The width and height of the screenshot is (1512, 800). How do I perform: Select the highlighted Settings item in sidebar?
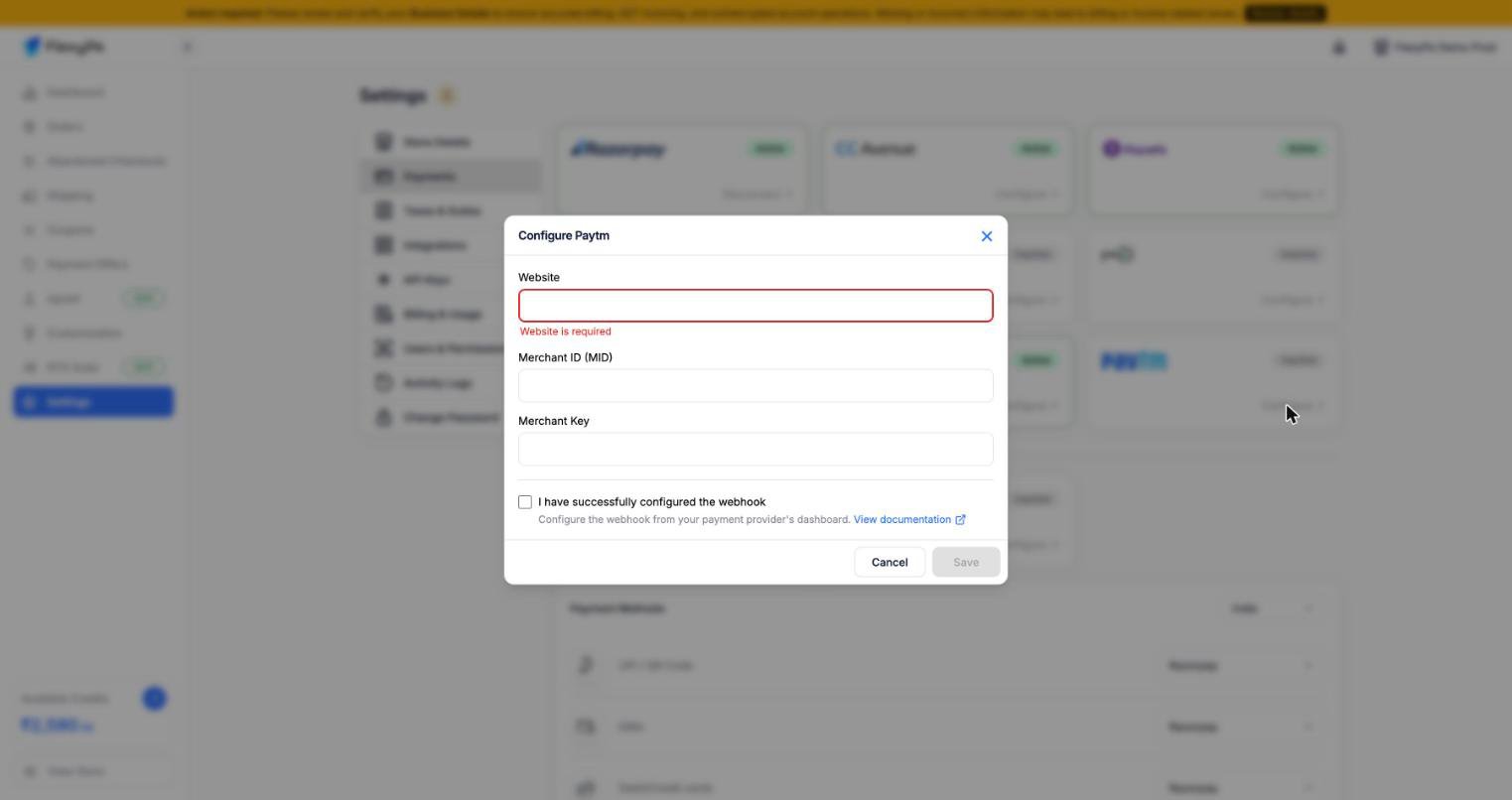click(93, 402)
